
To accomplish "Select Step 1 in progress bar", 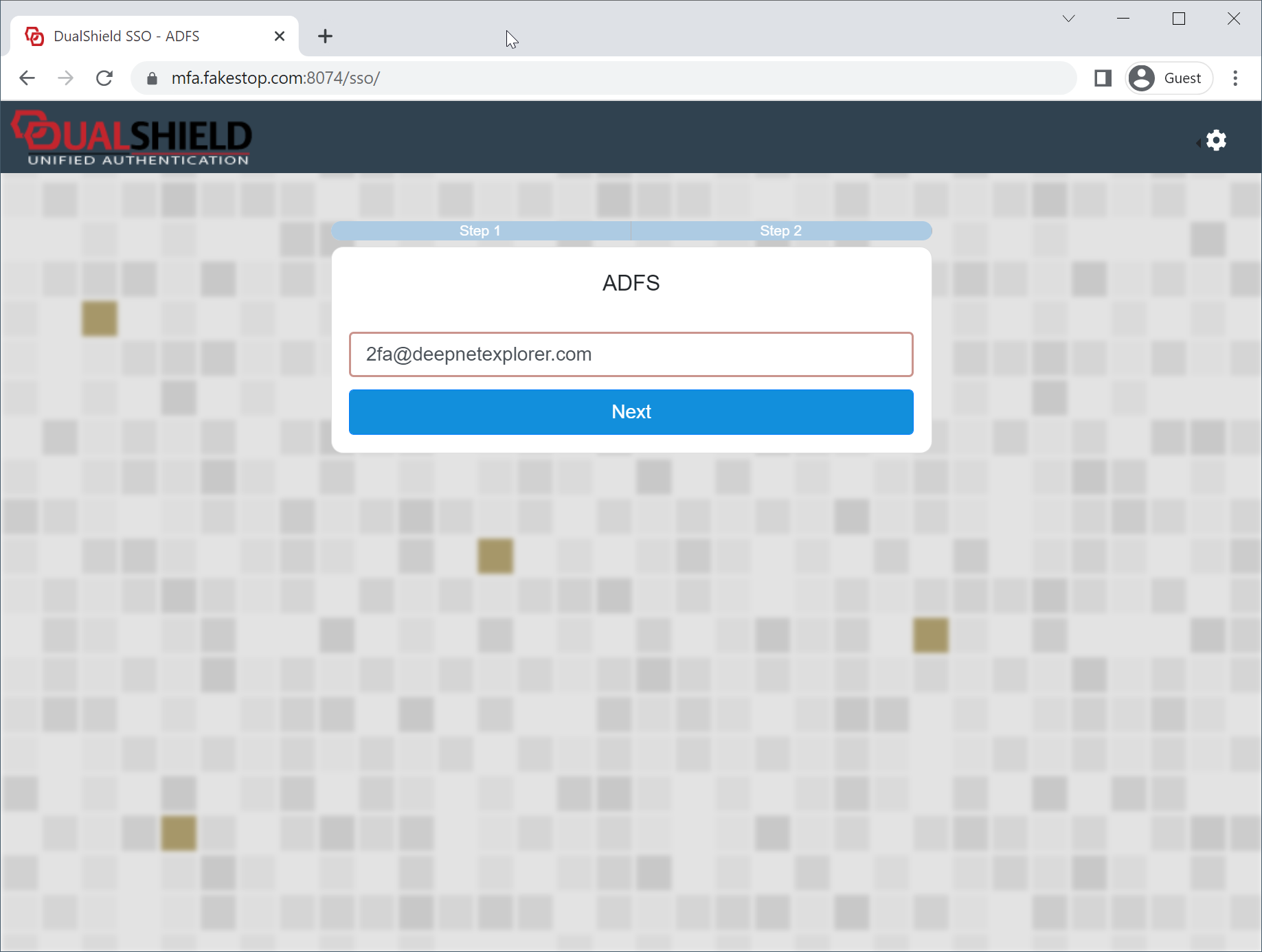I will (480, 231).
